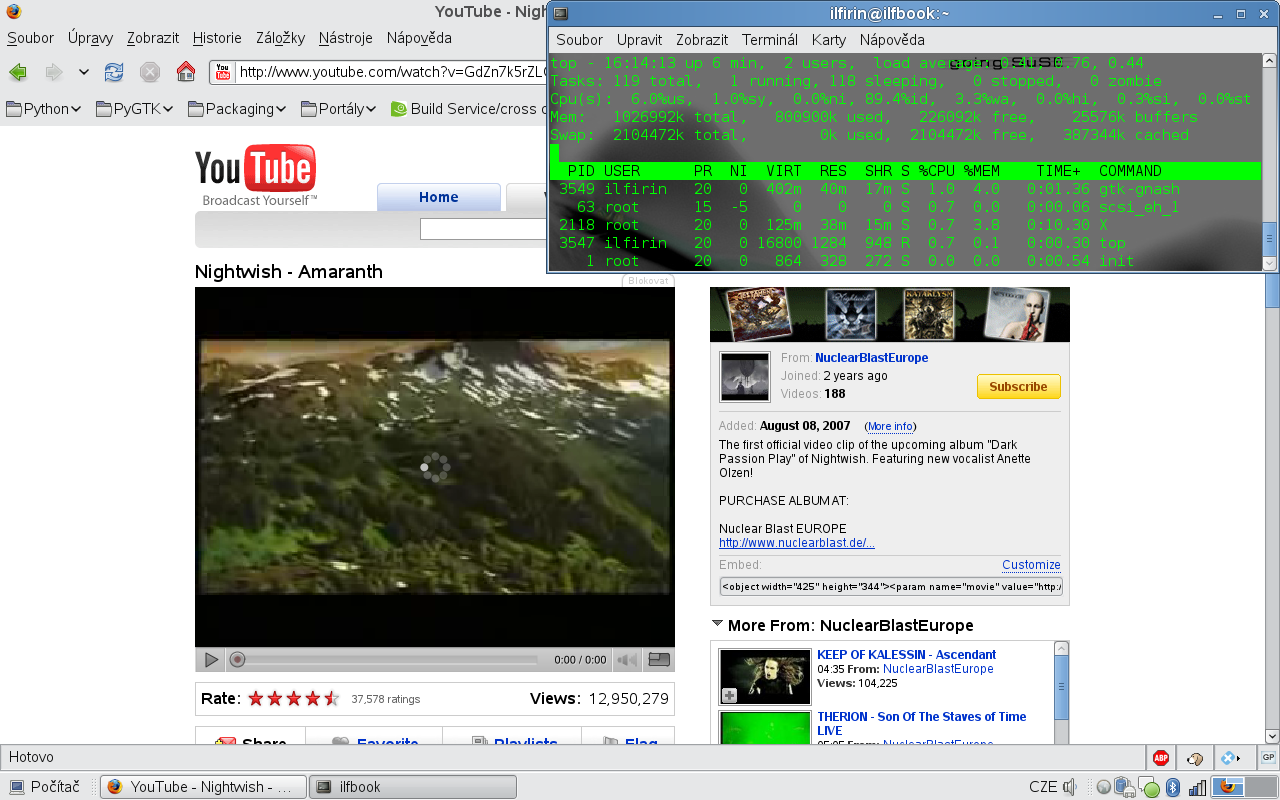Switch to the ilfbook taskbar window
Image resolution: width=1280 pixels, height=800 pixels.
[x=412, y=787]
